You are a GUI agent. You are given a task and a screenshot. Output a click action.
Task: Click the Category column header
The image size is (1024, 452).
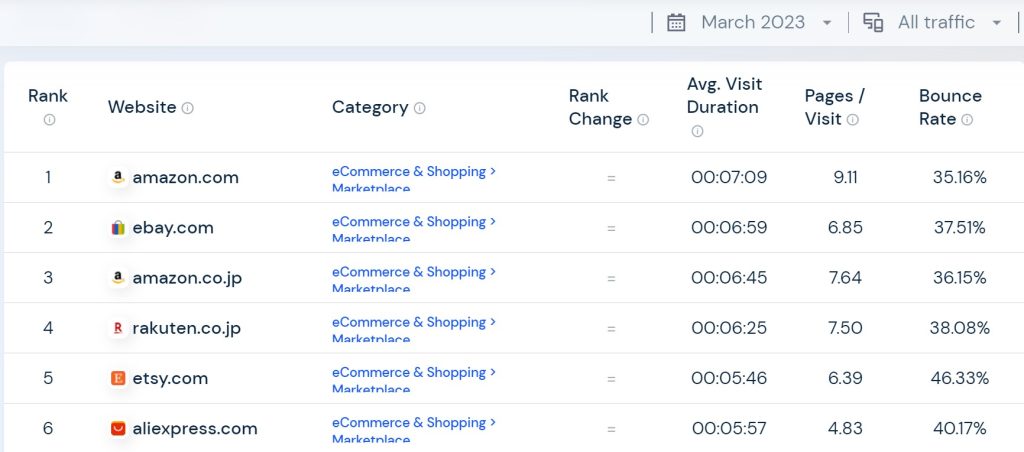[370, 107]
